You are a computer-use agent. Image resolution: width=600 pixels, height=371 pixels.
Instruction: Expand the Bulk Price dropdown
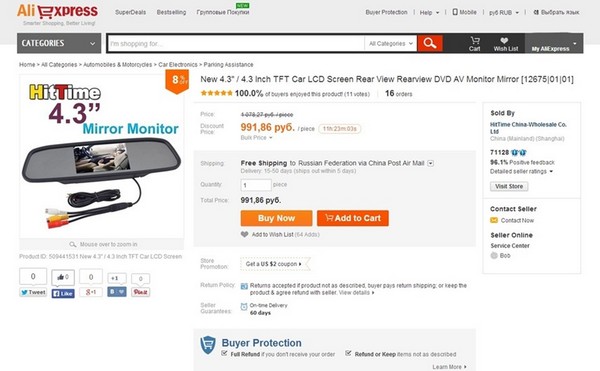256,138
